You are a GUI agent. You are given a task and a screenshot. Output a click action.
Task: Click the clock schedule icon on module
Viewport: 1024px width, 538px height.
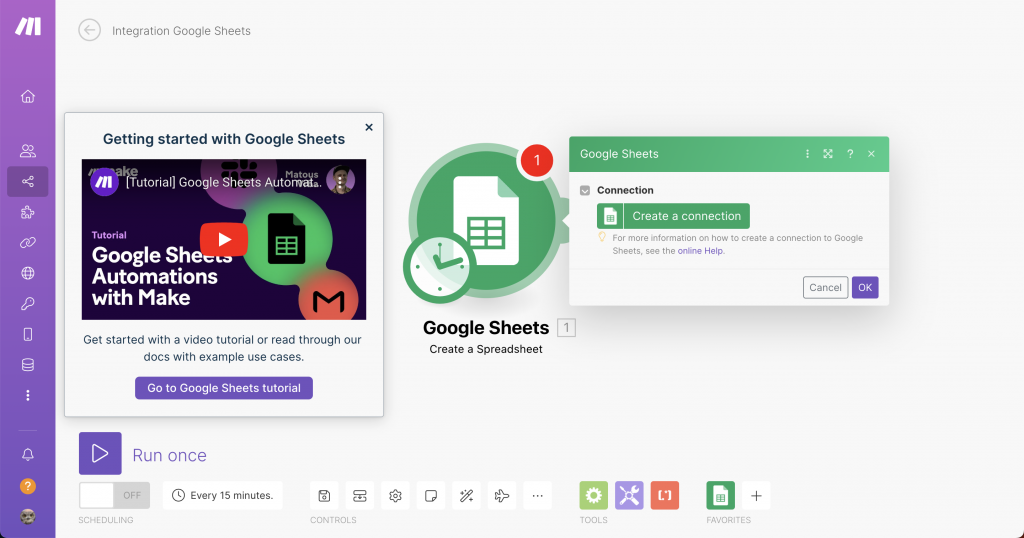tap(440, 268)
